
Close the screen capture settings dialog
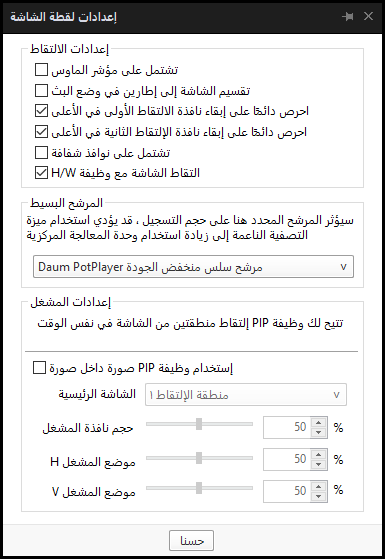368,16
